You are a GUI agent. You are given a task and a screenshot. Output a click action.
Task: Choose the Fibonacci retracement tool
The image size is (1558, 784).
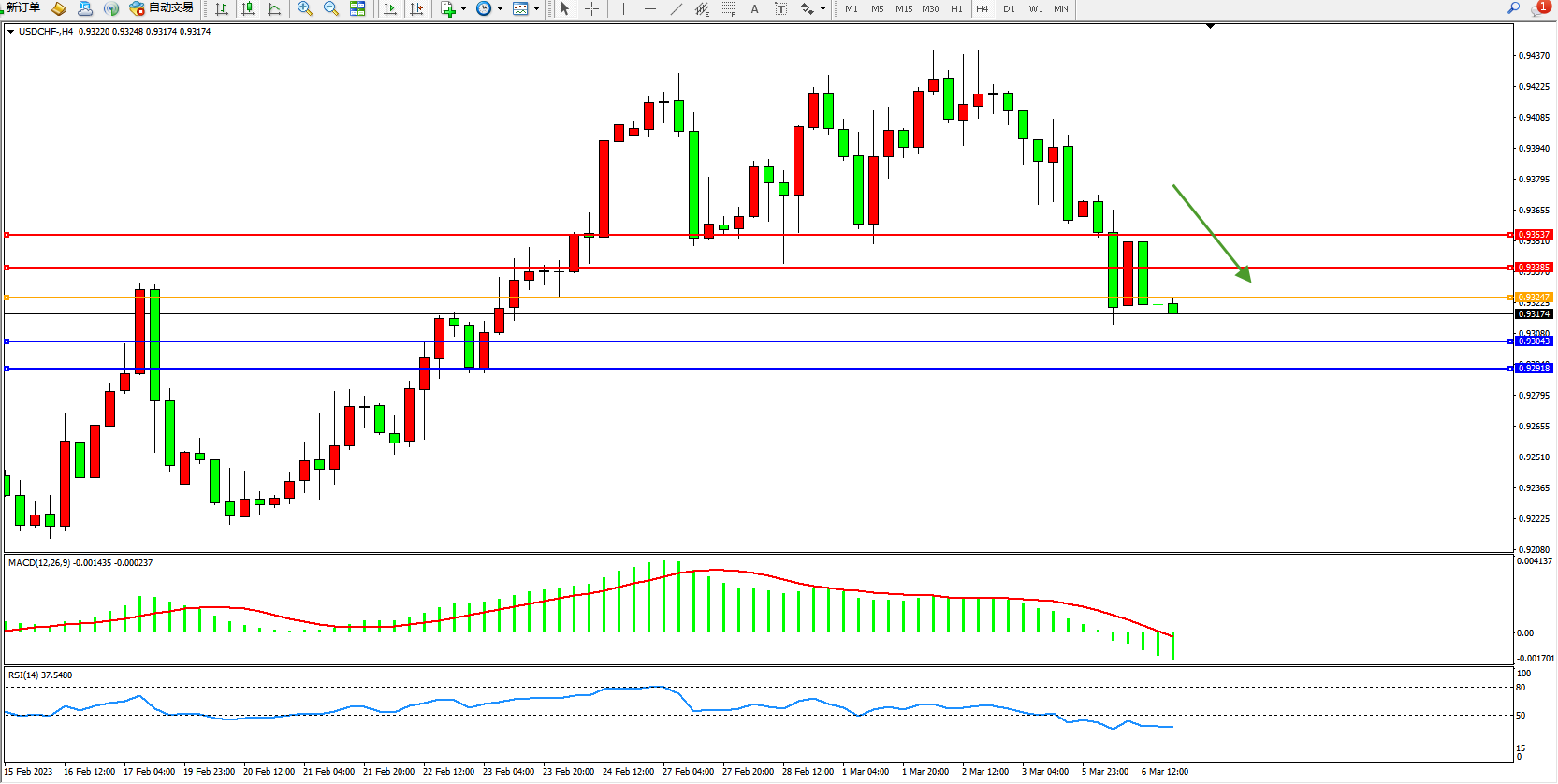tap(728, 8)
